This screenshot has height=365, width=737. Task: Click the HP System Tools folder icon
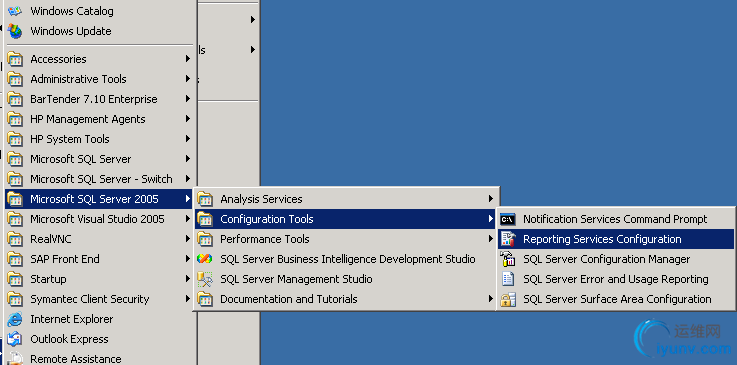[x=15, y=139]
